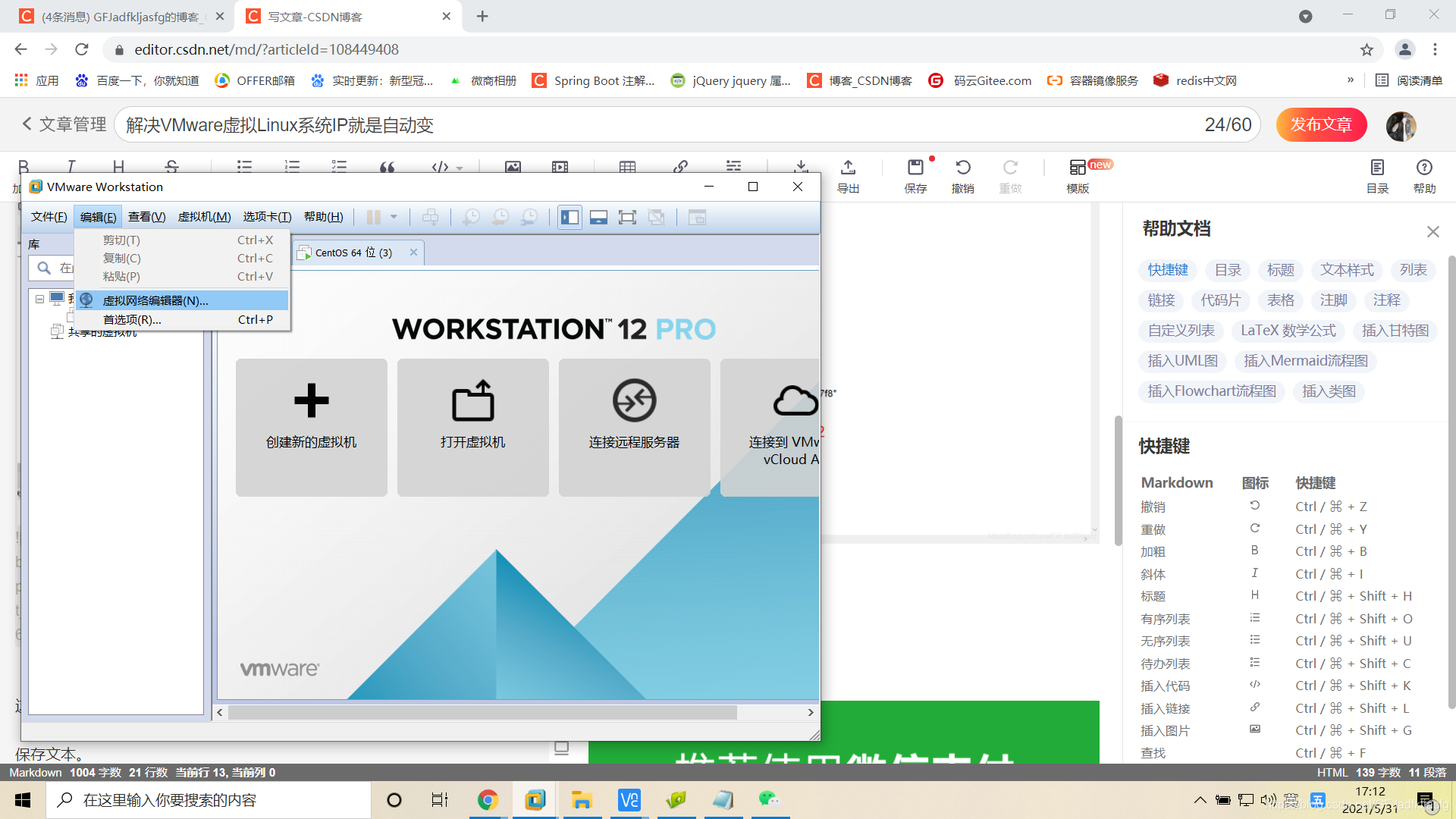Click the bold formatting icon in CSDN editor
The width and height of the screenshot is (1456, 819).
pos(24,165)
